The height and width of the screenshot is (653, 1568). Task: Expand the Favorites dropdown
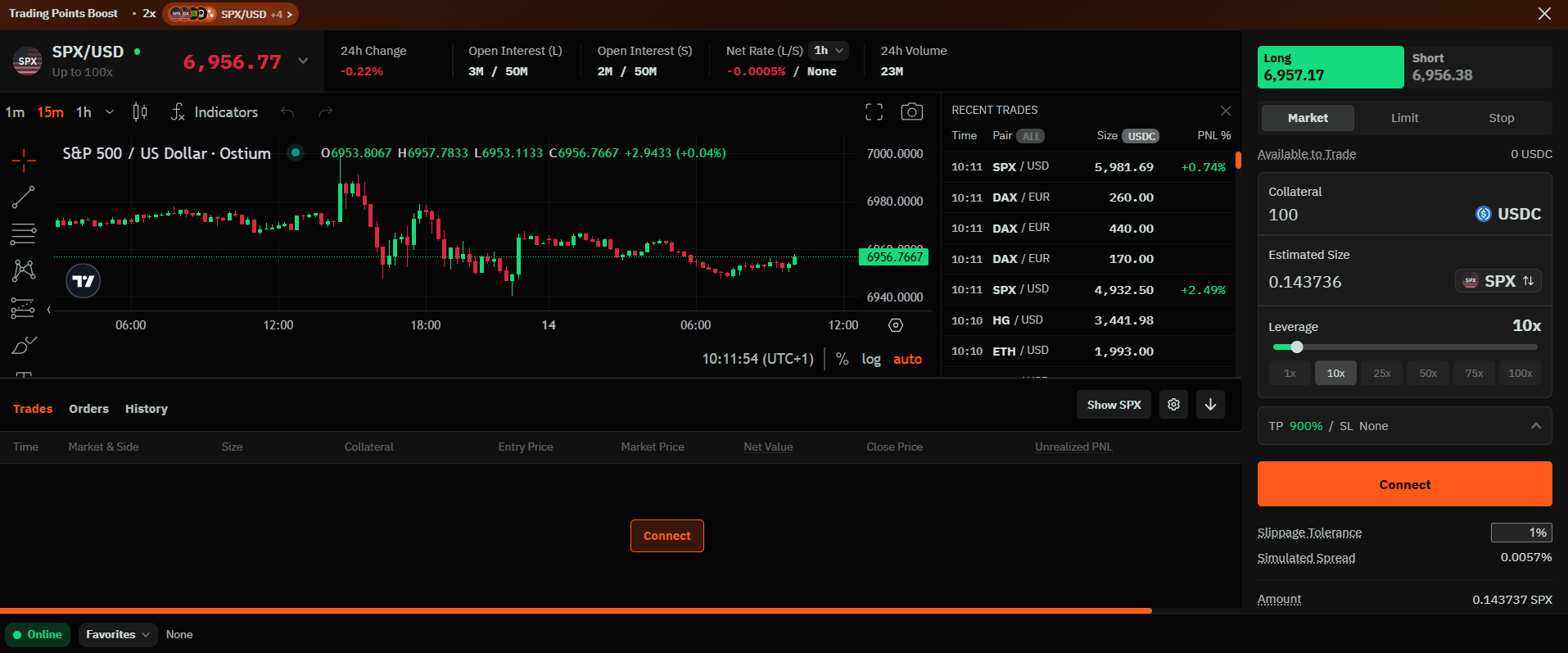tap(117, 634)
